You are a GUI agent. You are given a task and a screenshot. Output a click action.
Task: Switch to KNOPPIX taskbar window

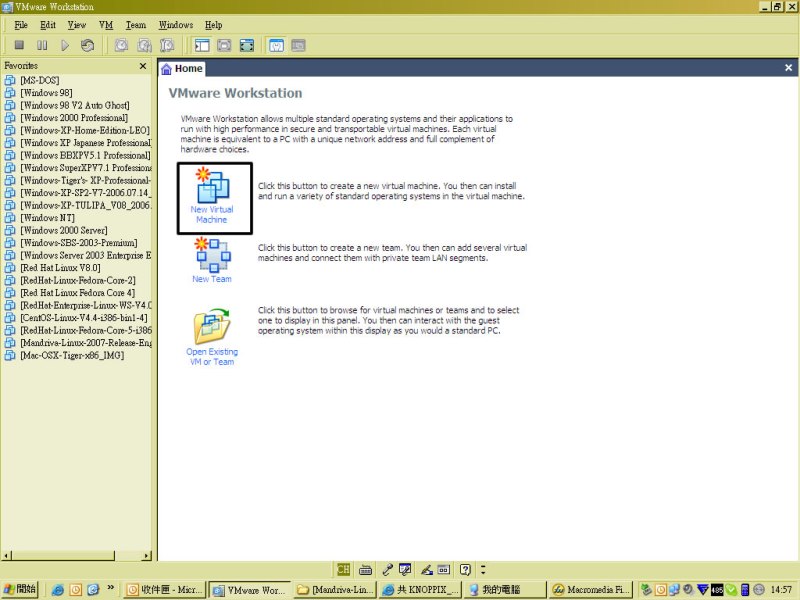[420, 589]
